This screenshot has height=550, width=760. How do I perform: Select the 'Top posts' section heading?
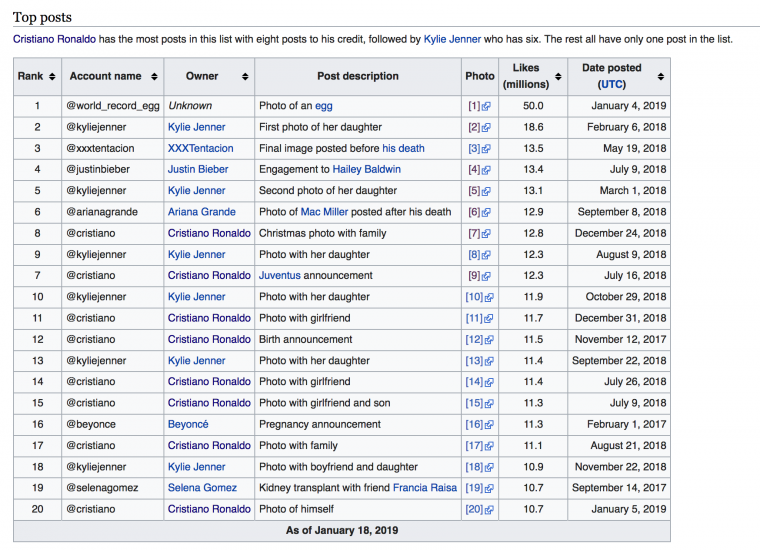[42, 17]
